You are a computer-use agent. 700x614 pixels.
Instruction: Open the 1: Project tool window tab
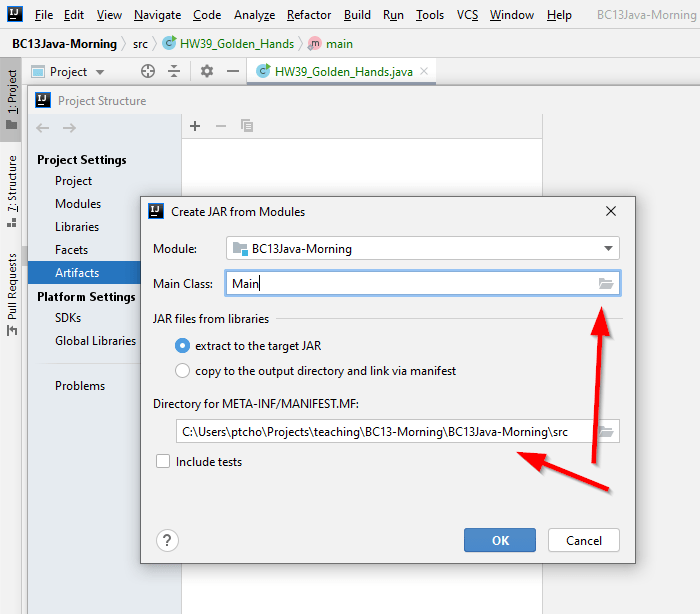(x=11, y=99)
